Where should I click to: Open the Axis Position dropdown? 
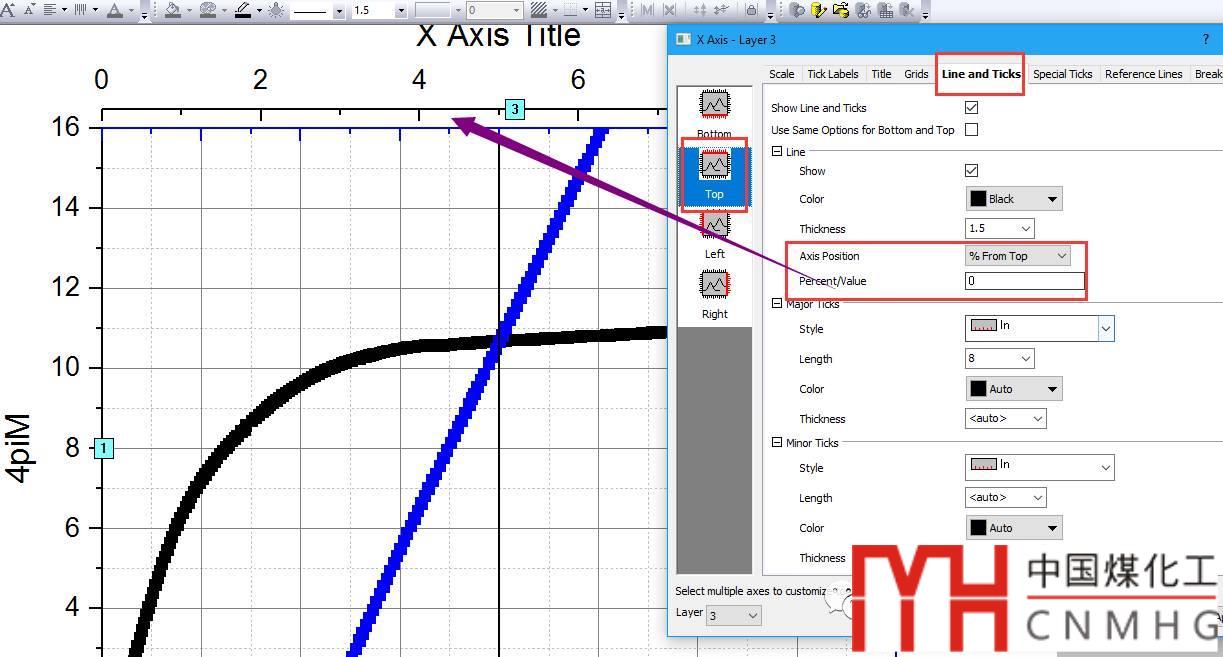tap(1018, 256)
